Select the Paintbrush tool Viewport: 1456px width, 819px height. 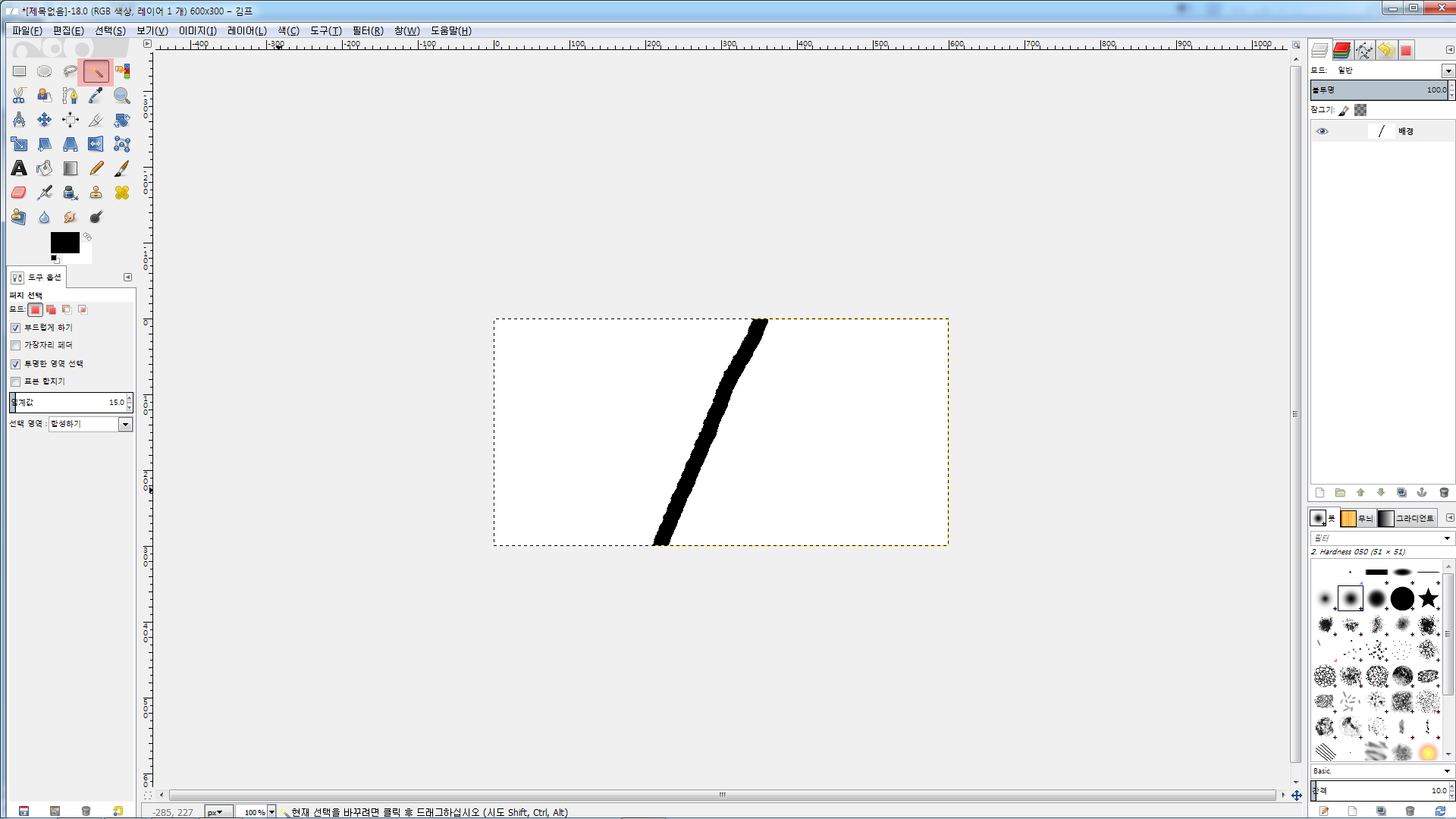122,168
